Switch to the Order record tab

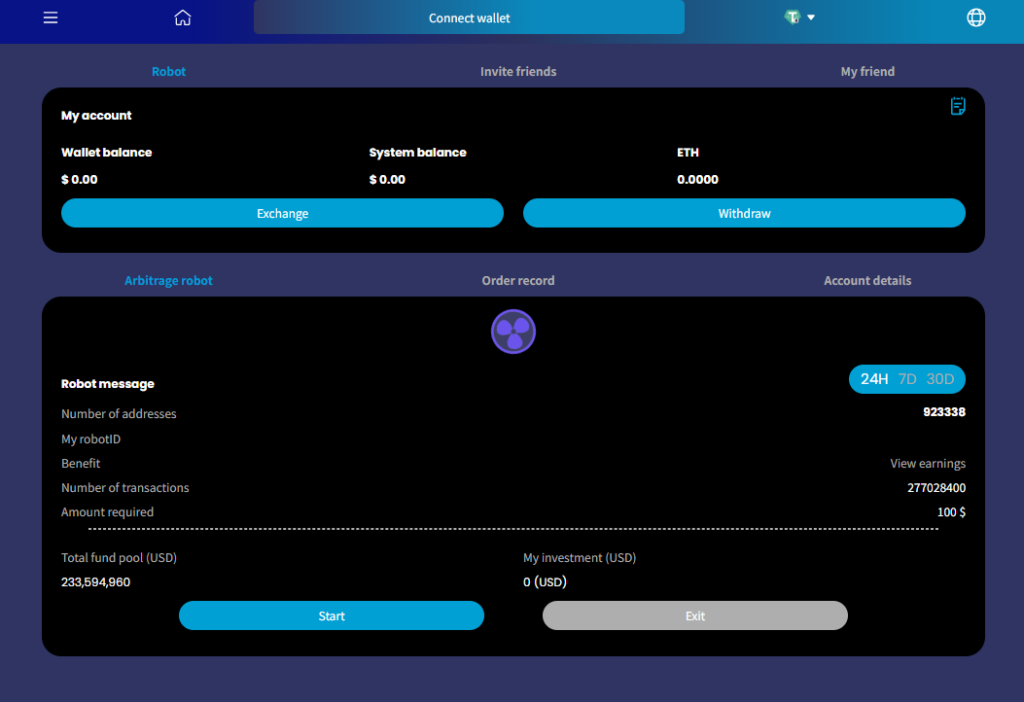518,281
